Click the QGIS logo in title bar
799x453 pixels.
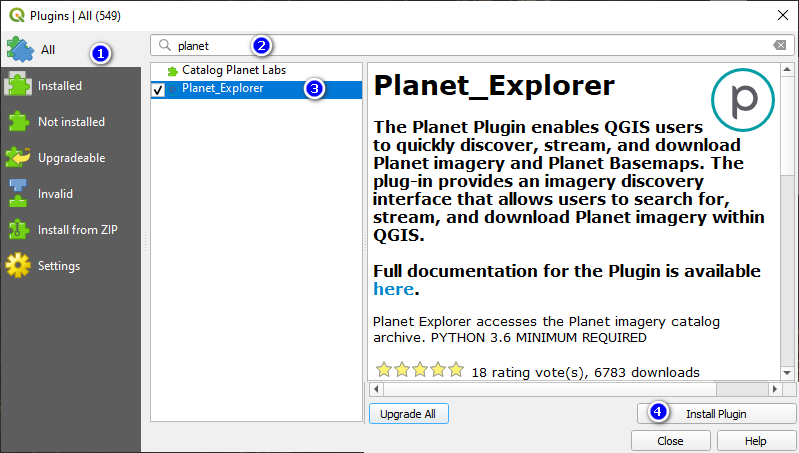click(x=17, y=16)
